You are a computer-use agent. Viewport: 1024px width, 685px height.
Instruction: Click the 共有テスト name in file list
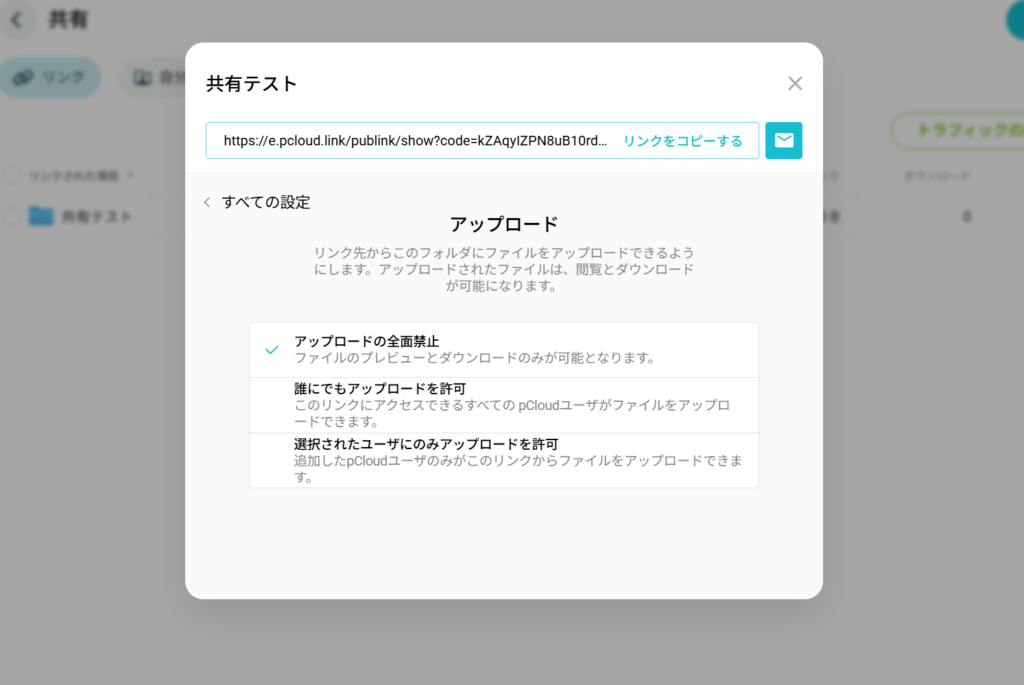pyautogui.click(x=97, y=216)
